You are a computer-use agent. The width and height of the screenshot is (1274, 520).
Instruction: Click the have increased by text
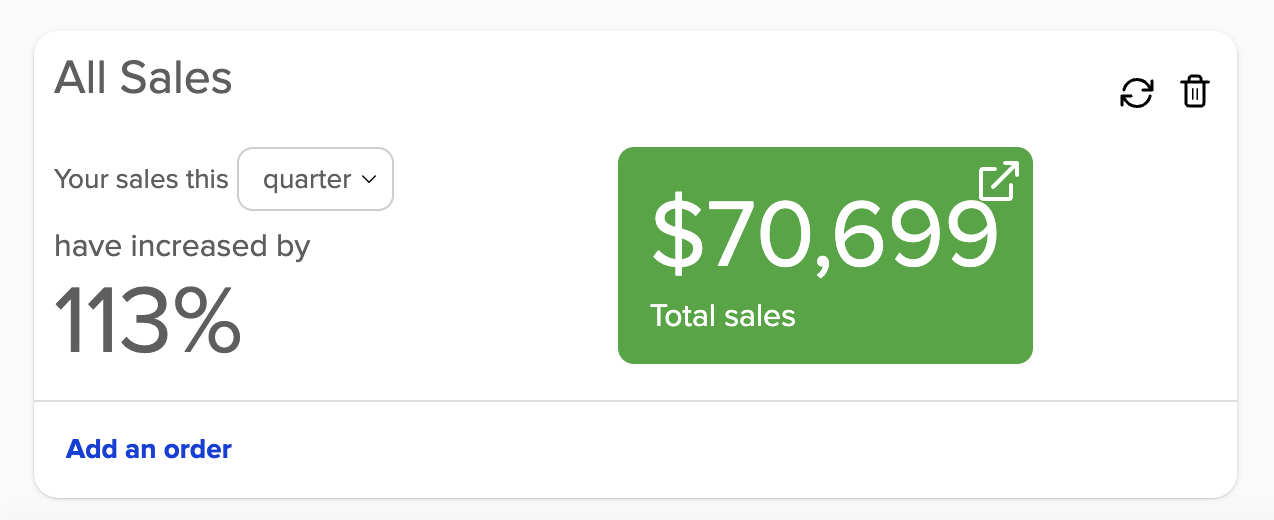coord(182,246)
